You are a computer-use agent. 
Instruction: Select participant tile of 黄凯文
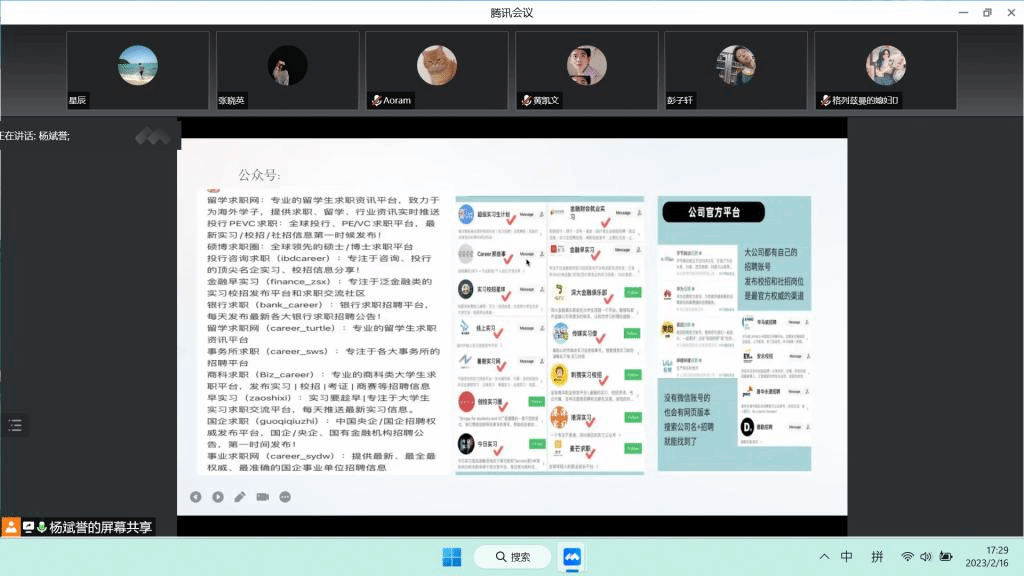(x=586, y=69)
